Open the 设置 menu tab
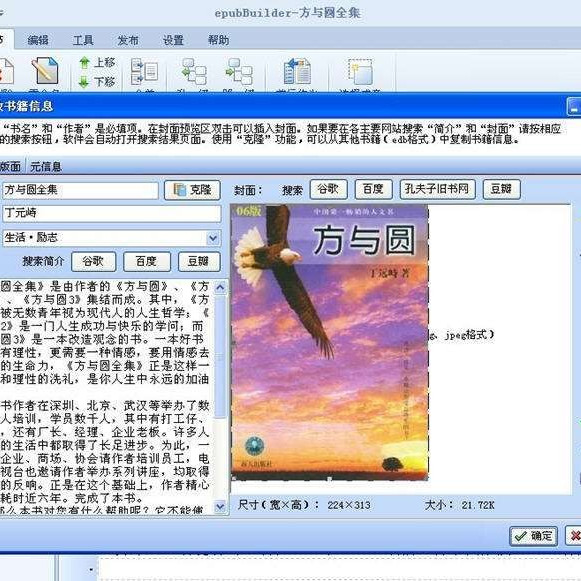The width and height of the screenshot is (581, 581). point(173,40)
